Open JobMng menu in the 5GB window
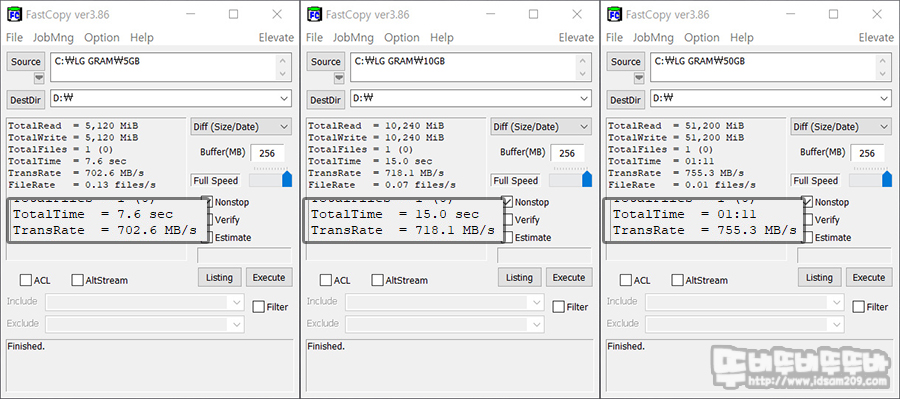 point(53,38)
